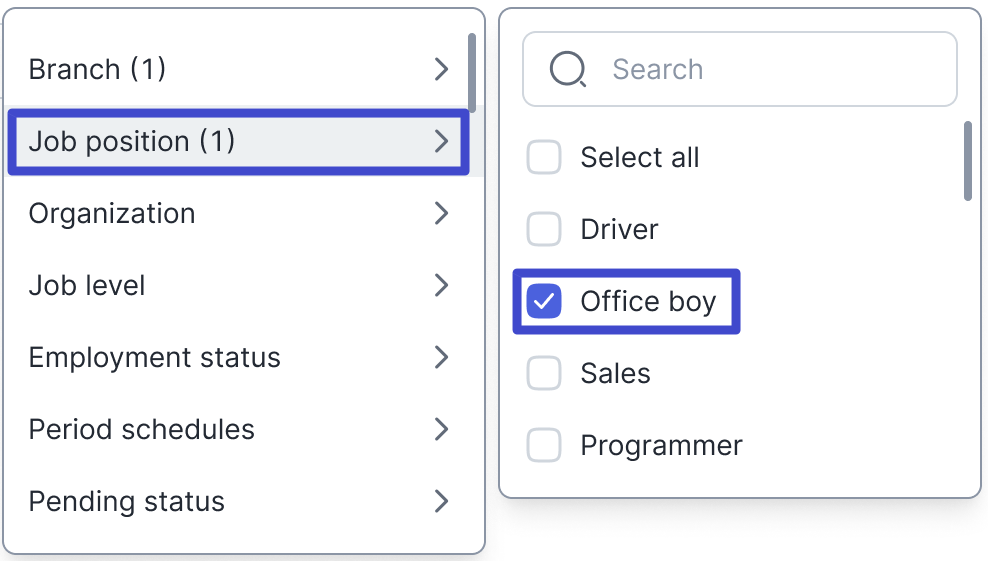Check the Sales checkbox
The width and height of the screenshot is (988, 561).
coord(544,373)
